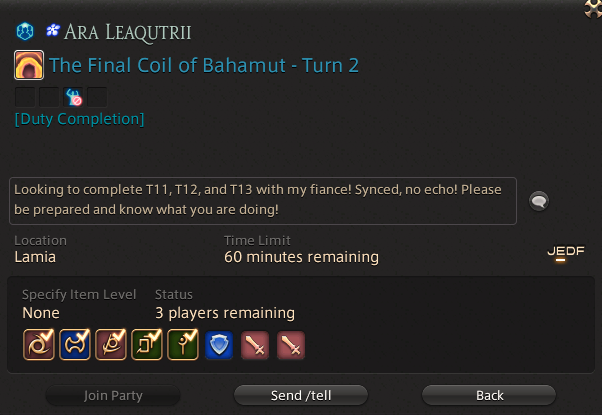Open the gear icon in top corner
The image size is (602, 415).
592,8
